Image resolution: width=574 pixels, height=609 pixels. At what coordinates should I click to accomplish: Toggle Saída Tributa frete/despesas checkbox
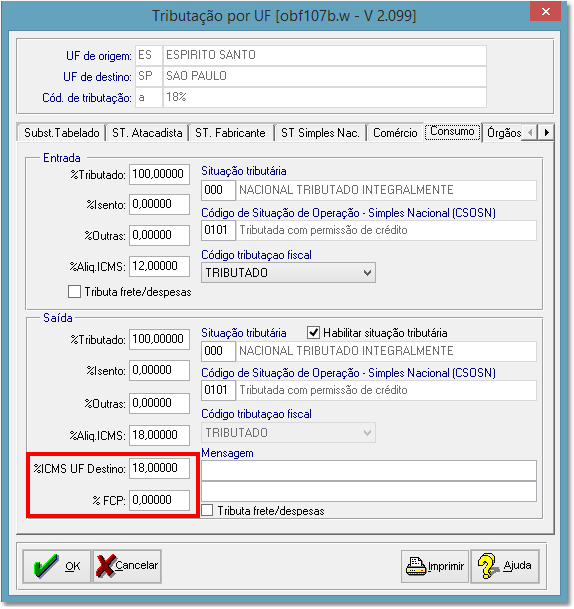coord(207,510)
